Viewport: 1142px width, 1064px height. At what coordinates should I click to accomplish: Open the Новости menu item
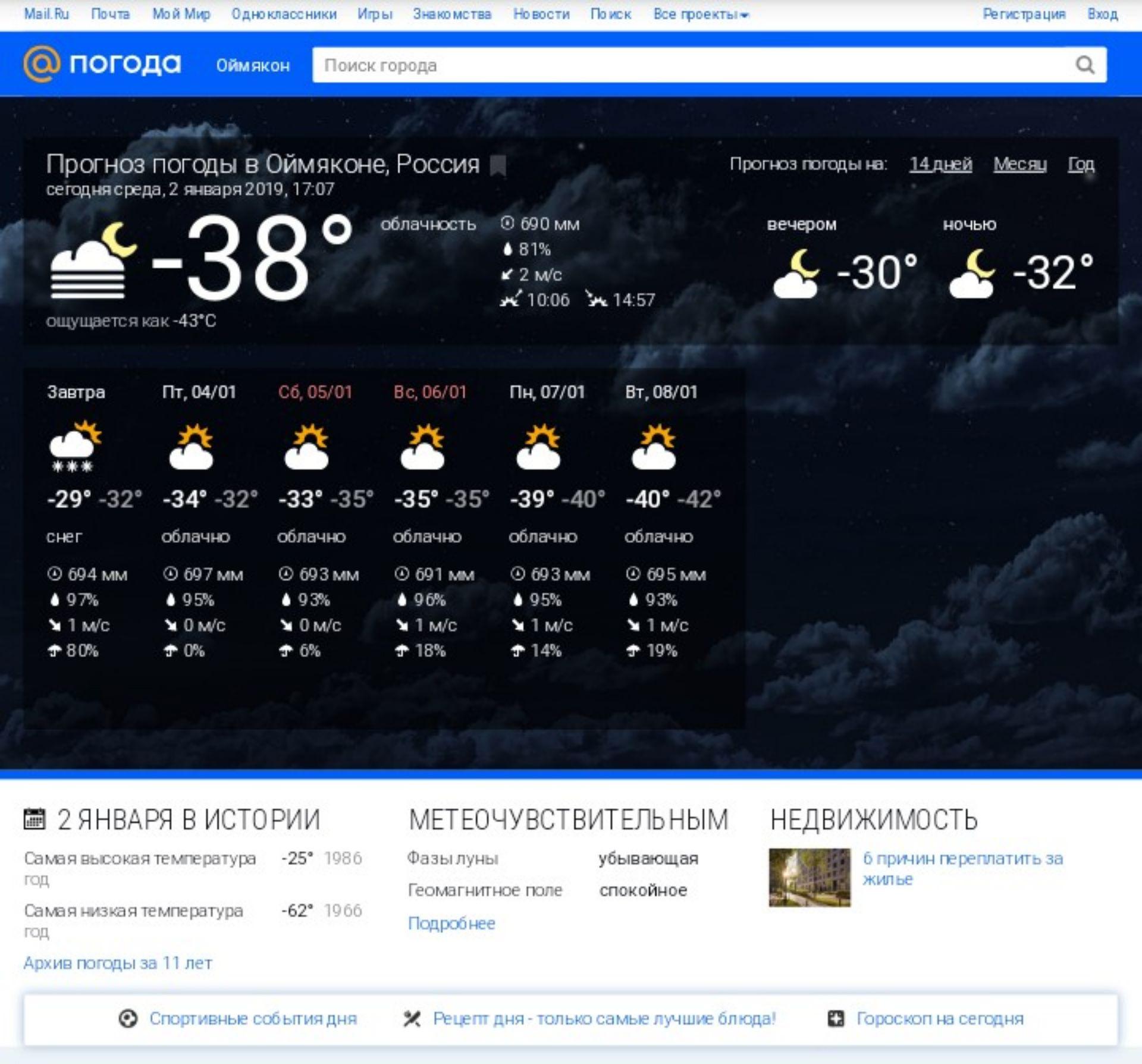pos(541,14)
